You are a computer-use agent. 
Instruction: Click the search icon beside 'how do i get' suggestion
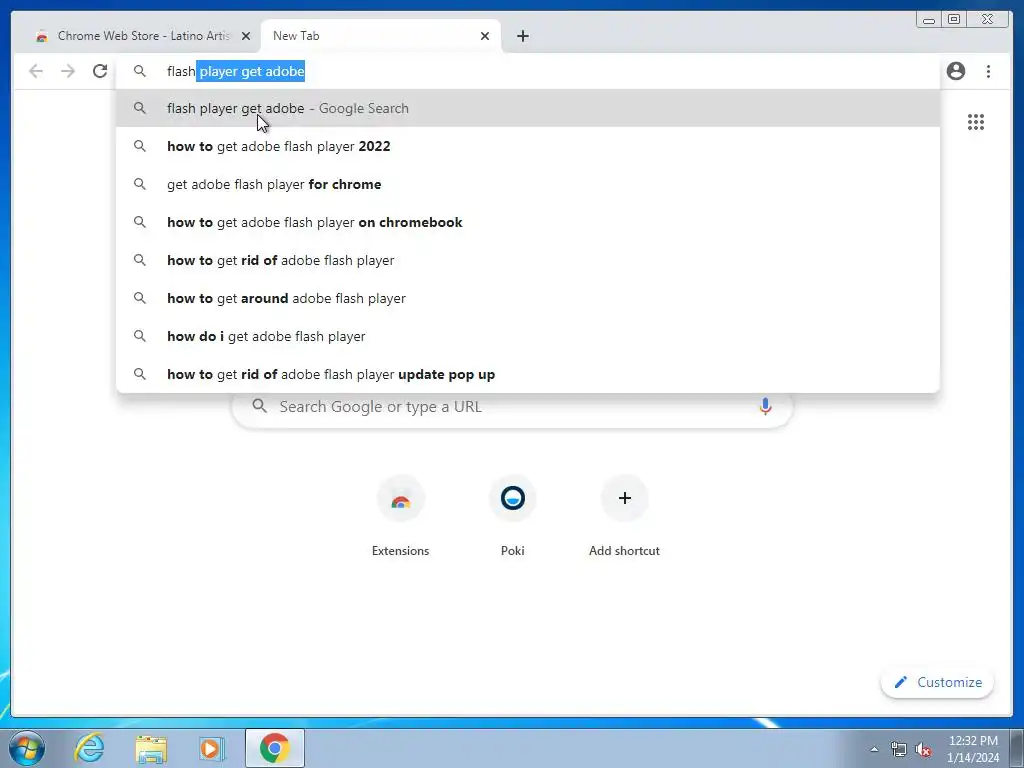tap(140, 336)
